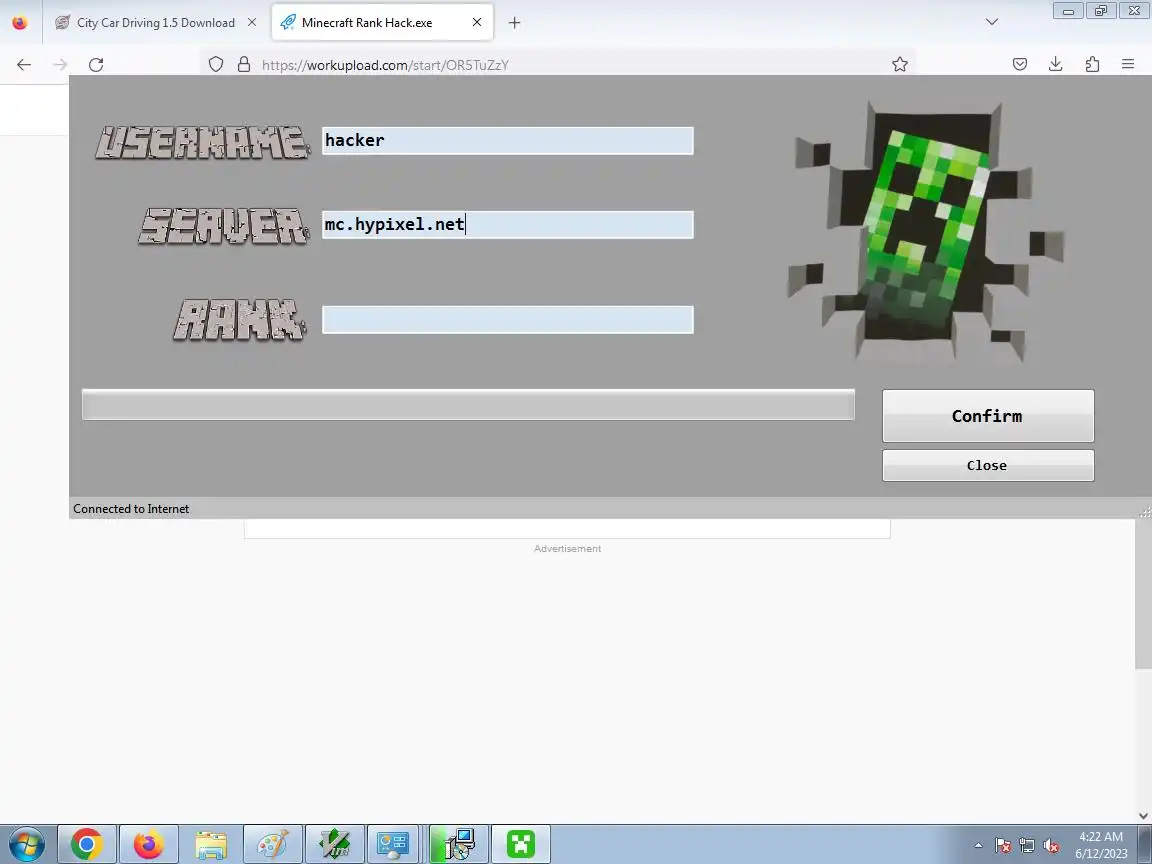Viewport: 1152px width, 864px height.
Task: Click the creeper face image
Action: coord(927,231)
